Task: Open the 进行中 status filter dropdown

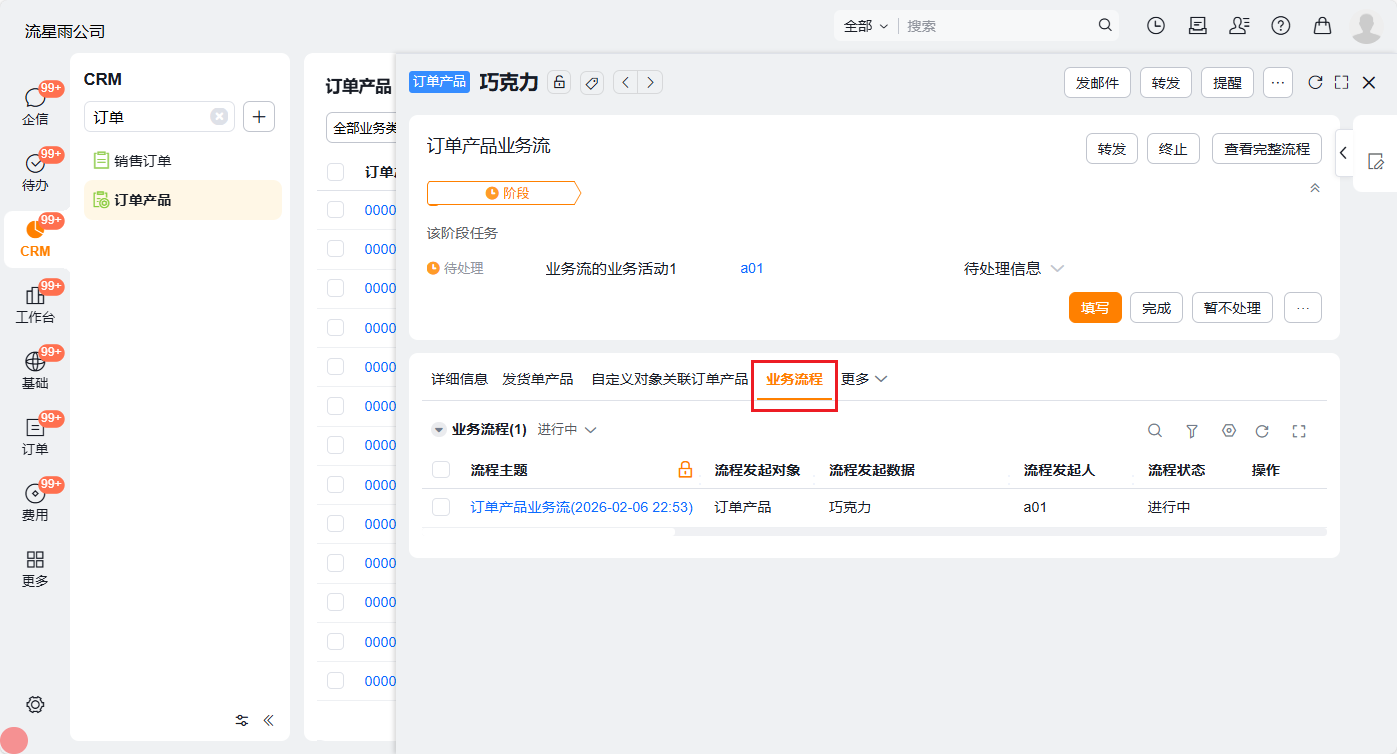Action: (x=567, y=430)
